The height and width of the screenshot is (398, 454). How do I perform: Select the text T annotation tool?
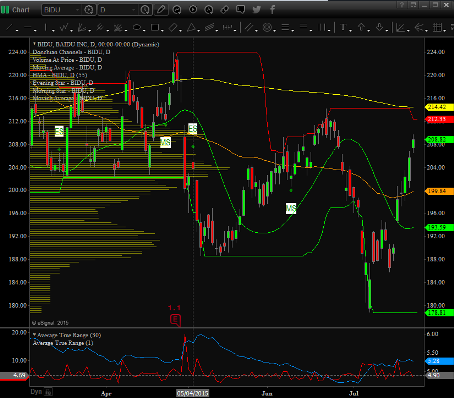coord(343,28)
